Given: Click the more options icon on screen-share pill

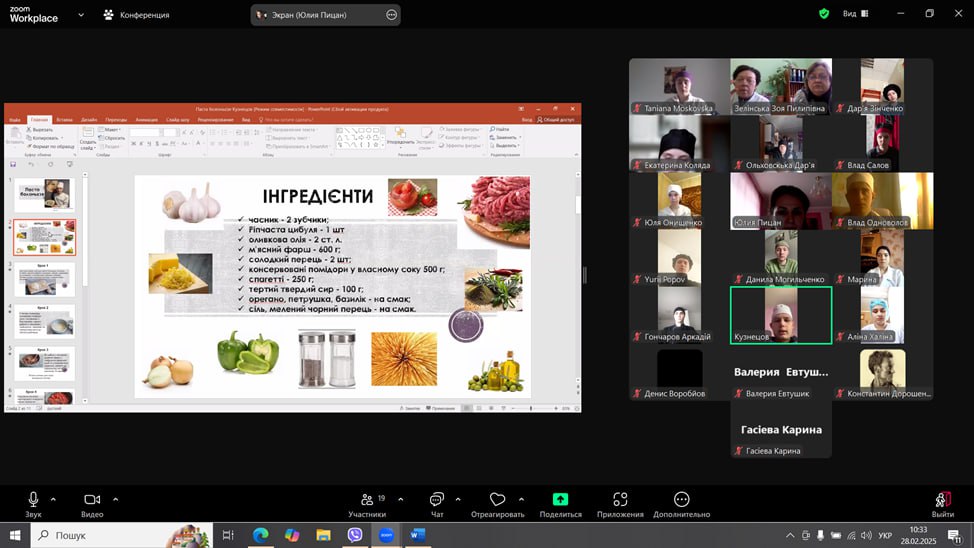Looking at the screenshot, I should pyautogui.click(x=391, y=15).
